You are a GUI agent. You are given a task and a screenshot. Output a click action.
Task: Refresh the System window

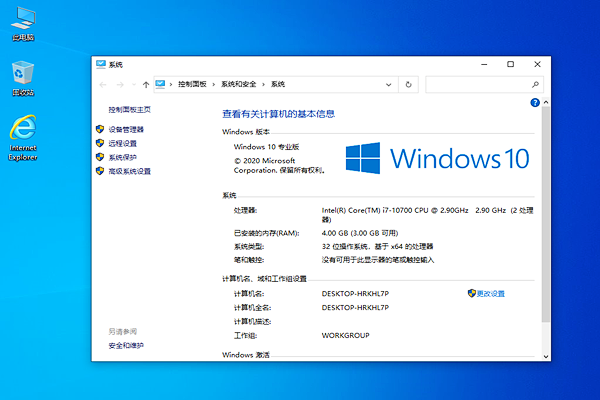click(408, 85)
